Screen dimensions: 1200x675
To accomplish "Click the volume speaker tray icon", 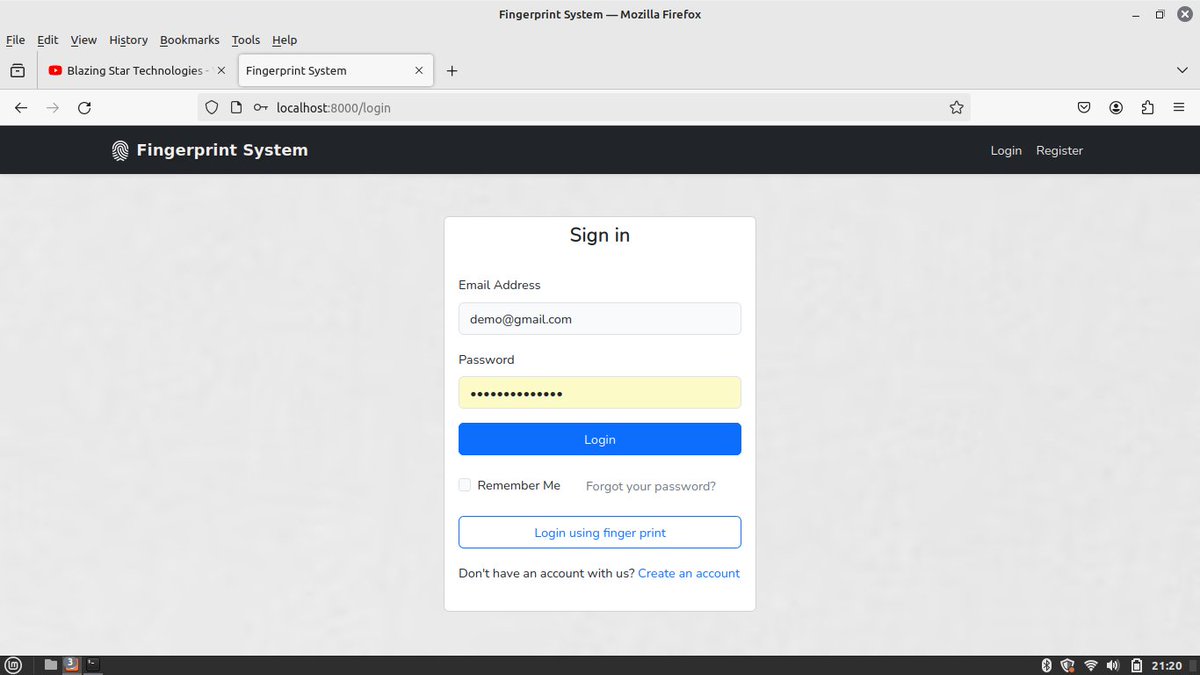I will click(x=1113, y=665).
